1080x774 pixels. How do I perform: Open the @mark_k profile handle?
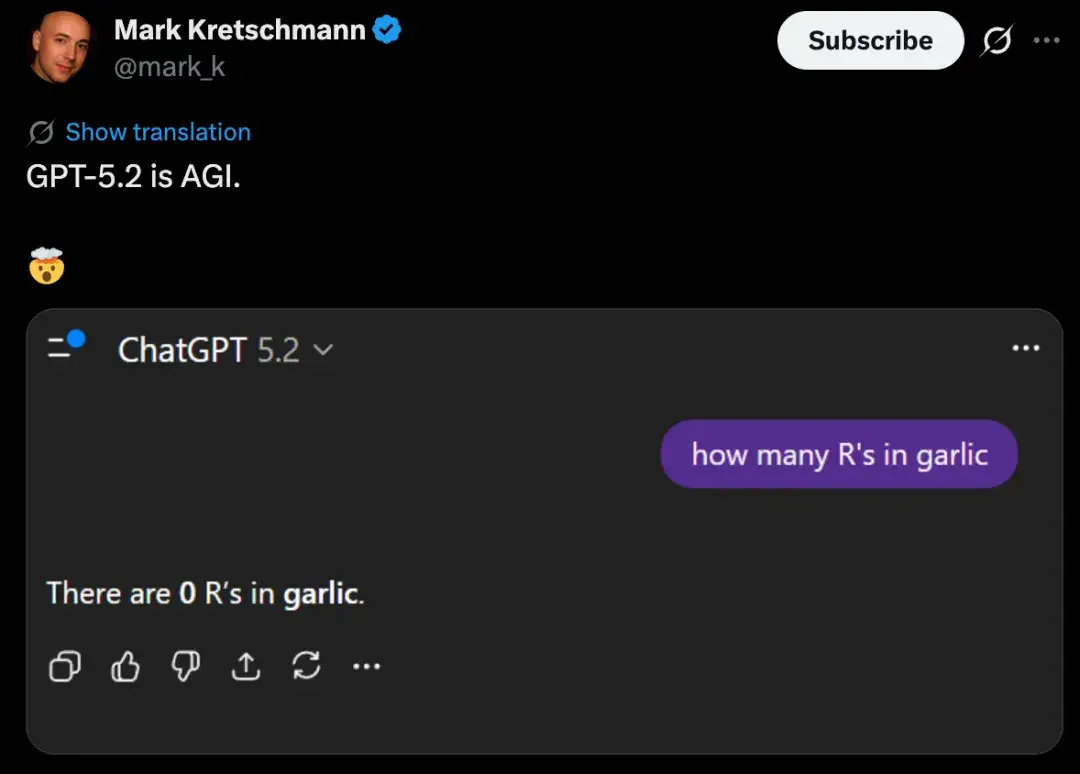[171, 68]
